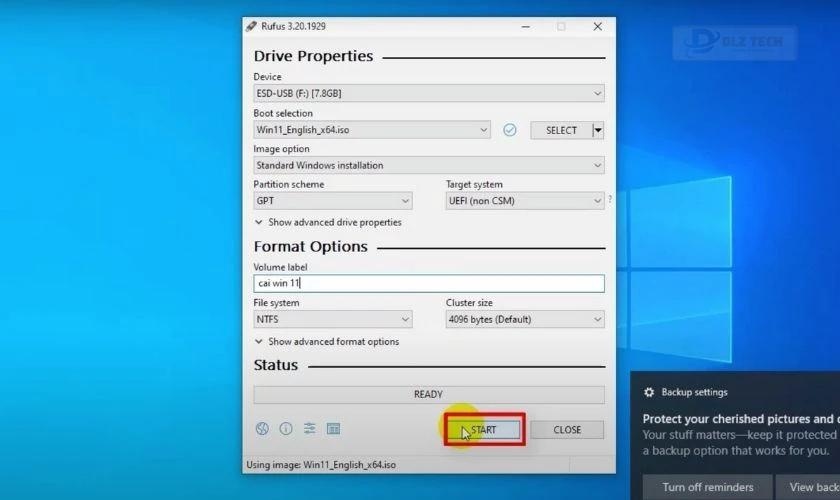
Task: Open the About info icon
Action: click(x=286, y=428)
